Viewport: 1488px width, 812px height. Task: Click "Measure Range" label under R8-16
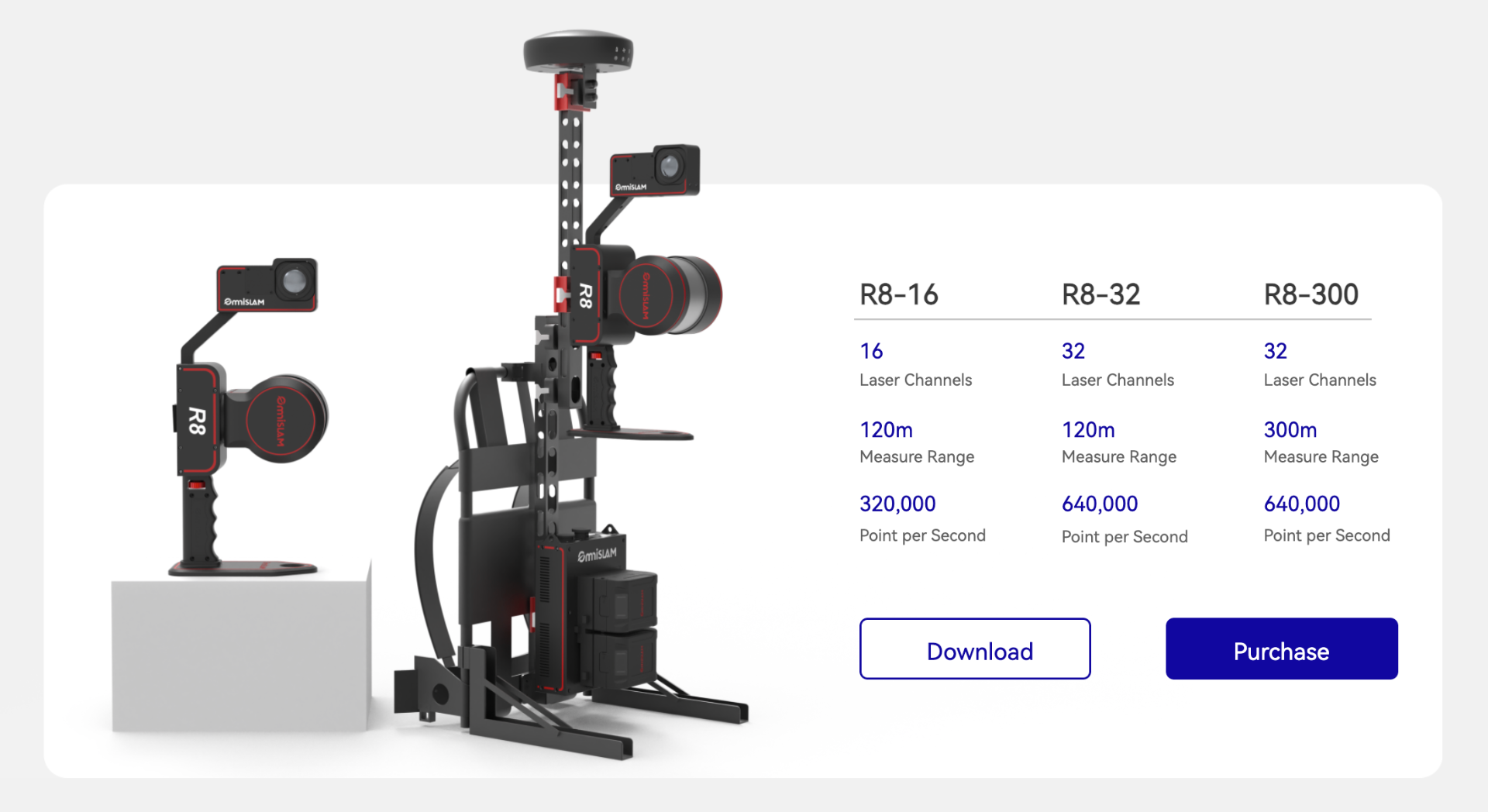point(916,457)
